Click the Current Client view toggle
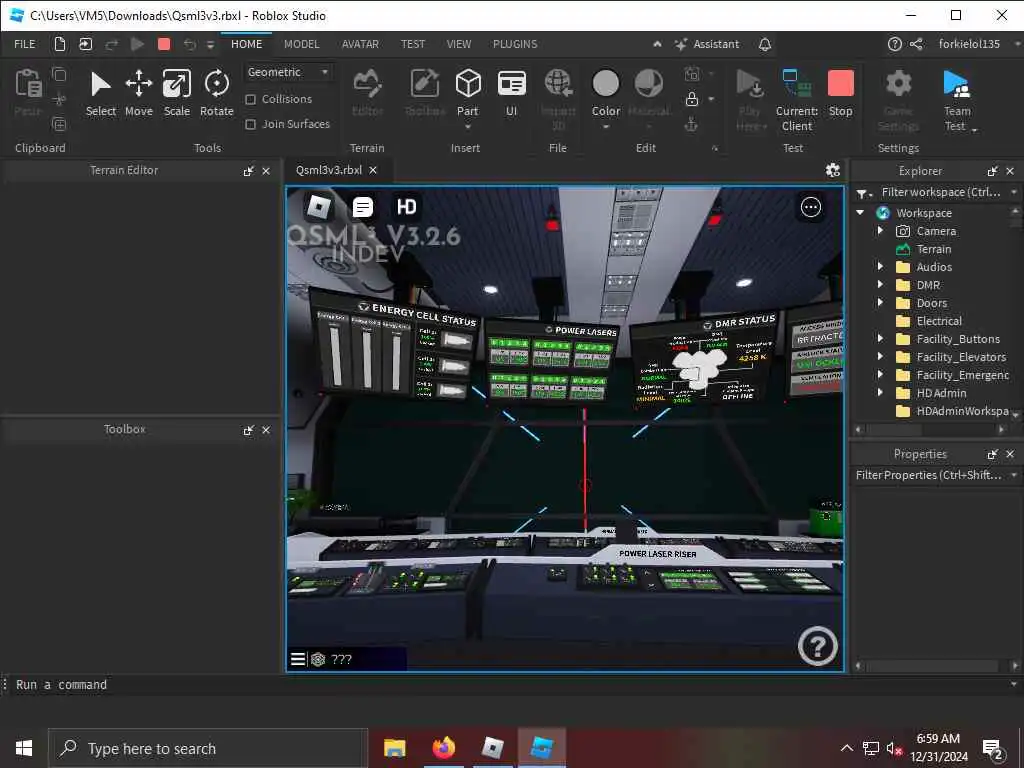The height and width of the screenshot is (768, 1024). point(797,101)
